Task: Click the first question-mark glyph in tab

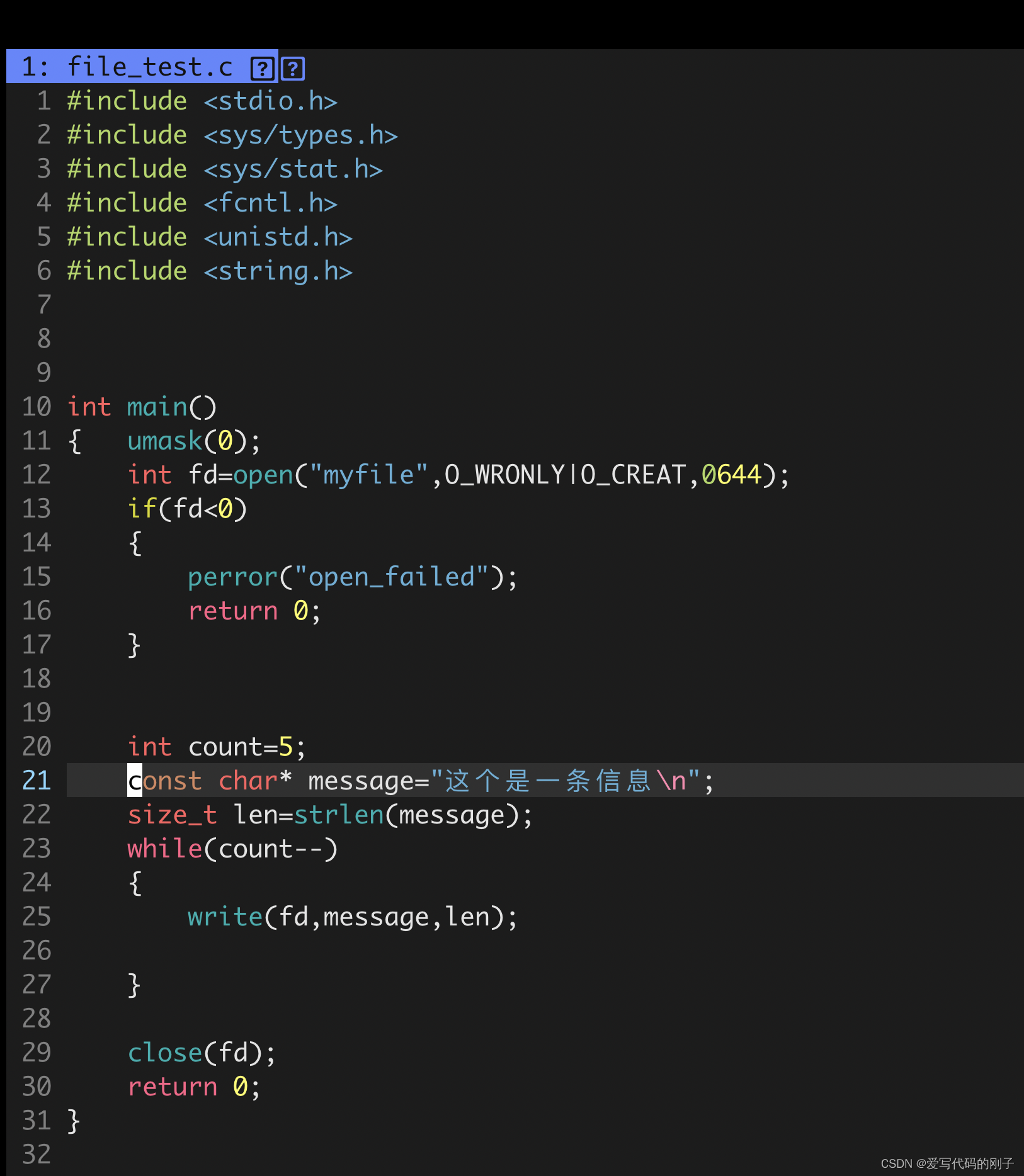Action: pos(262,68)
